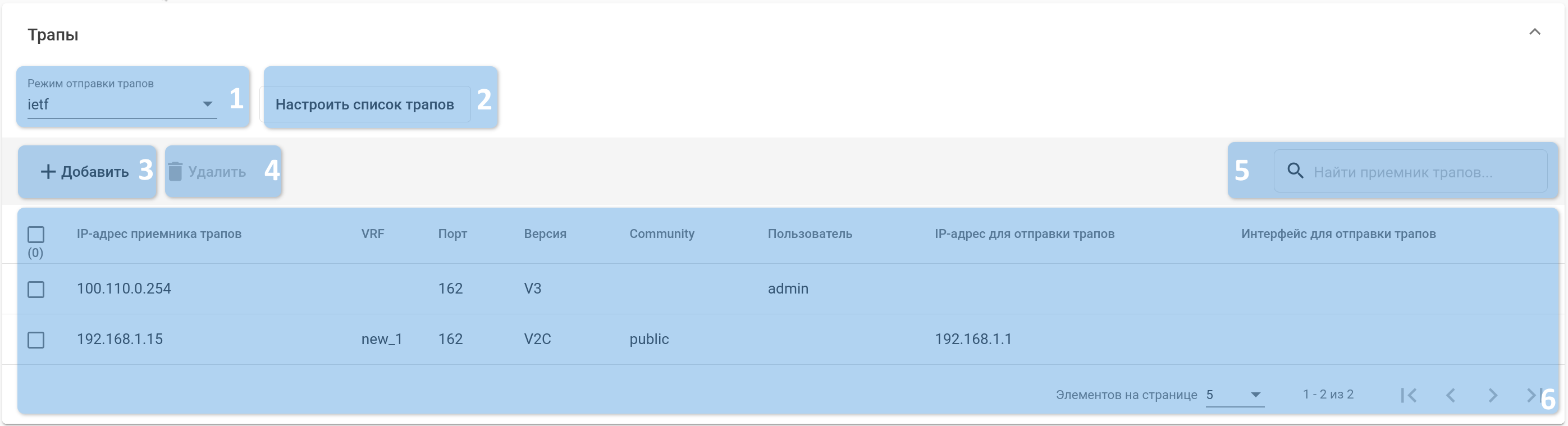Click the trash icon for Удалить
Image resolution: width=1568 pixels, height=426 pixels.
point(175,172)
